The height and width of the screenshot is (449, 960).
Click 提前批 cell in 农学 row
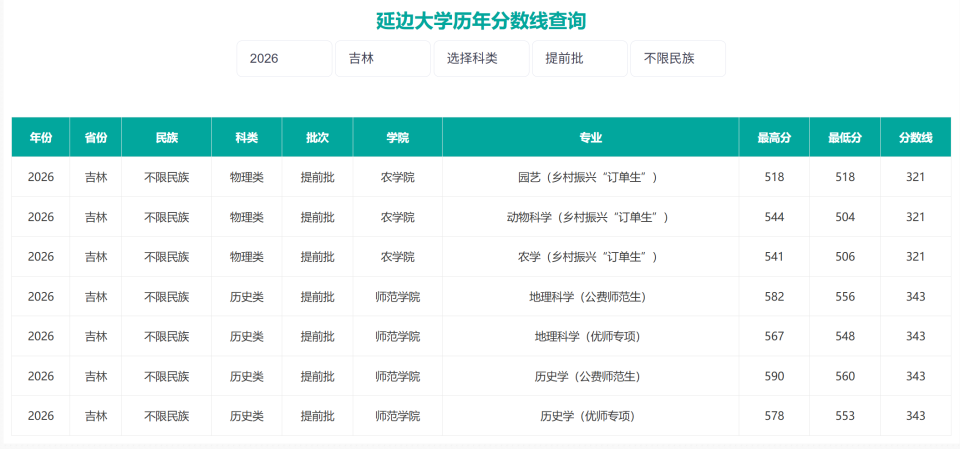click(x=317, y=257)
